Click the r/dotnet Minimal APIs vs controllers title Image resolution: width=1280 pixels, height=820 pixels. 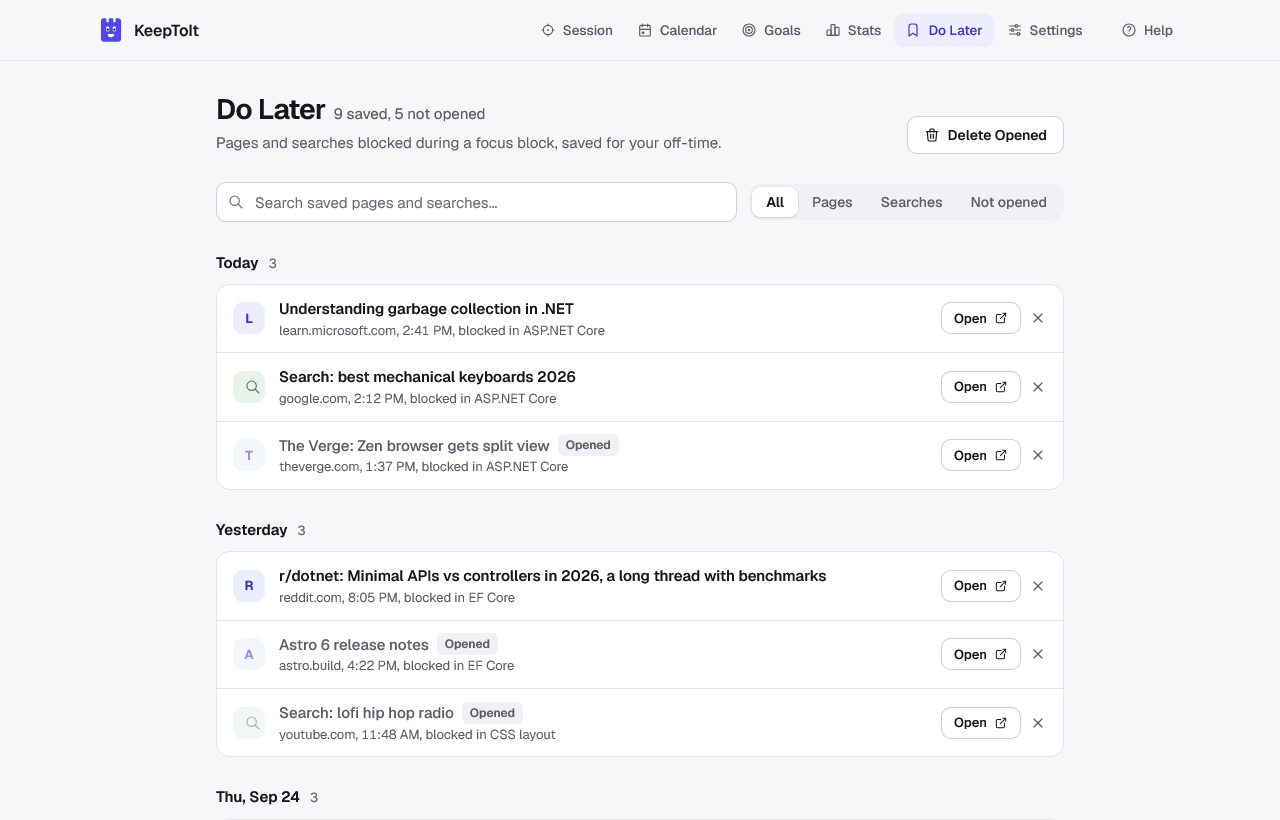(552, 576)
